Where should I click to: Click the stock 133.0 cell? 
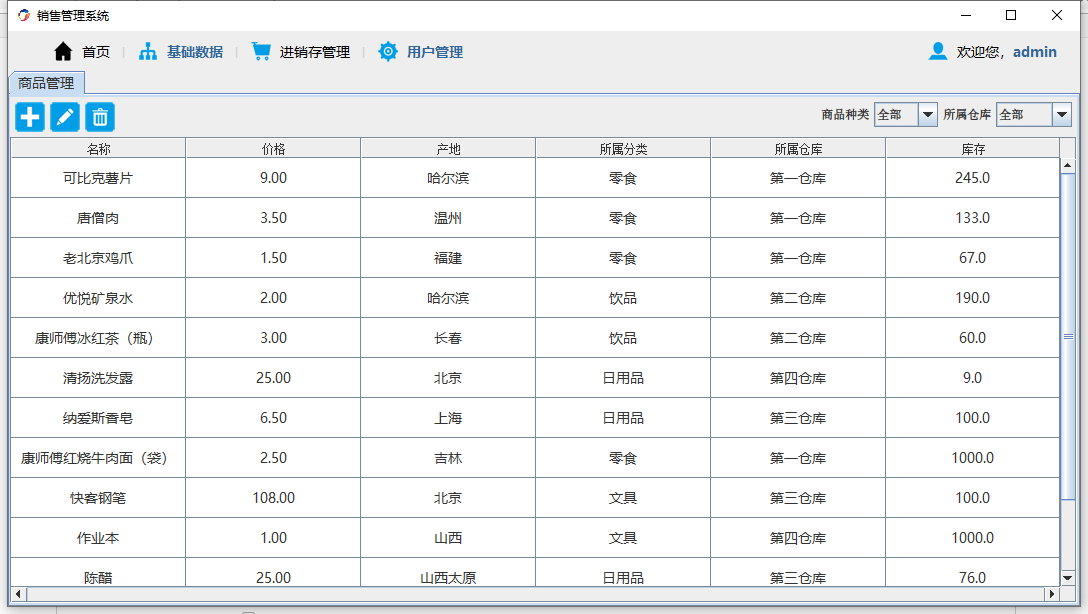973,218
